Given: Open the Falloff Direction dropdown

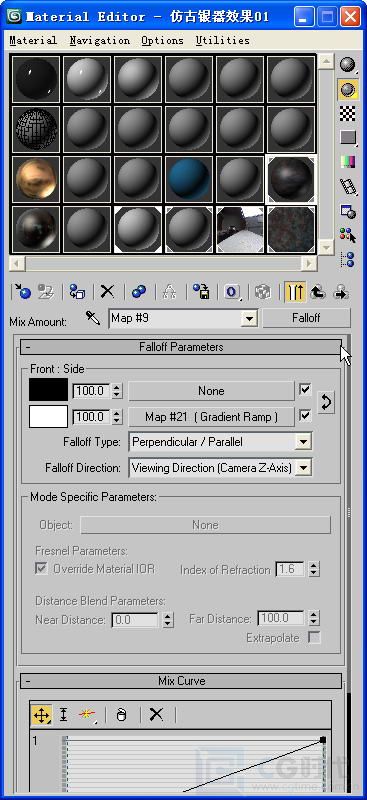Looking at the screenshot, I should tap(304, 467).
